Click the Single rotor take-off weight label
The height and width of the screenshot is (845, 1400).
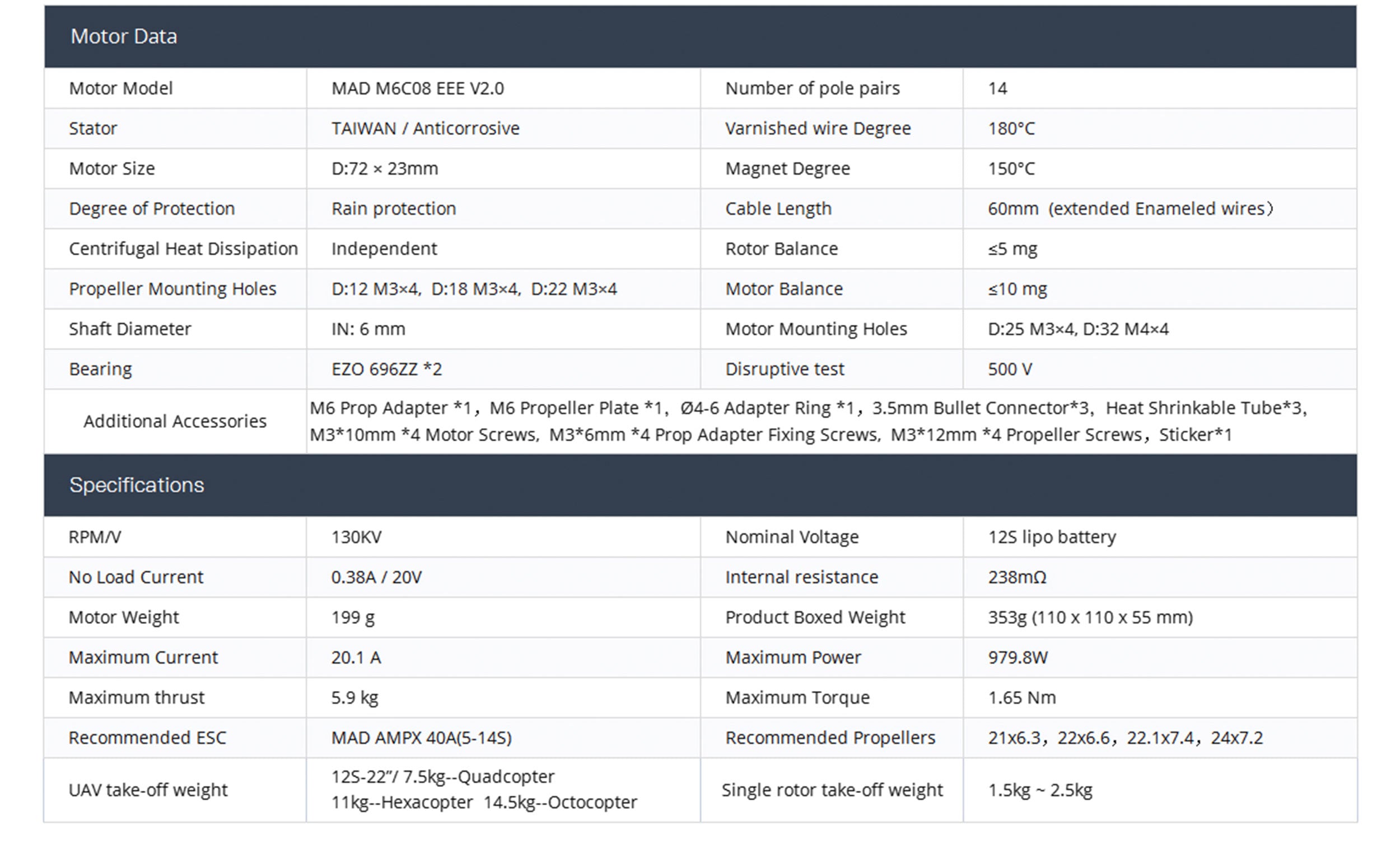tap(832, 790)
